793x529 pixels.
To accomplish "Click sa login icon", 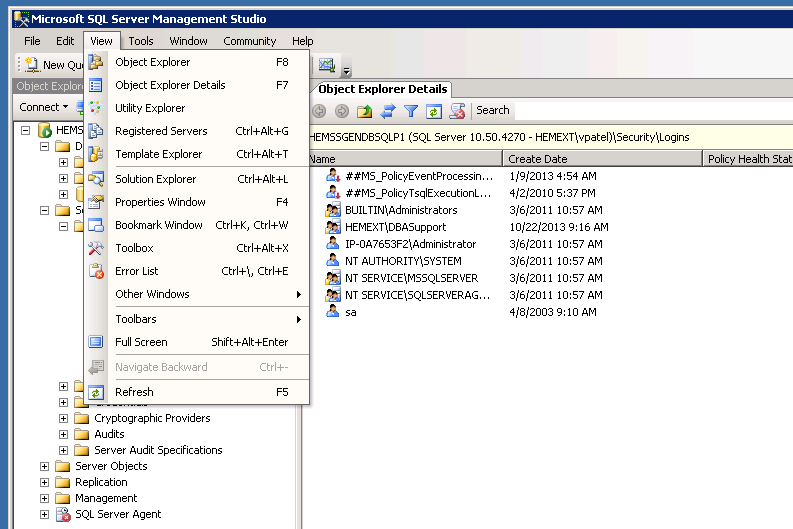I will click(x=332, y=312).
